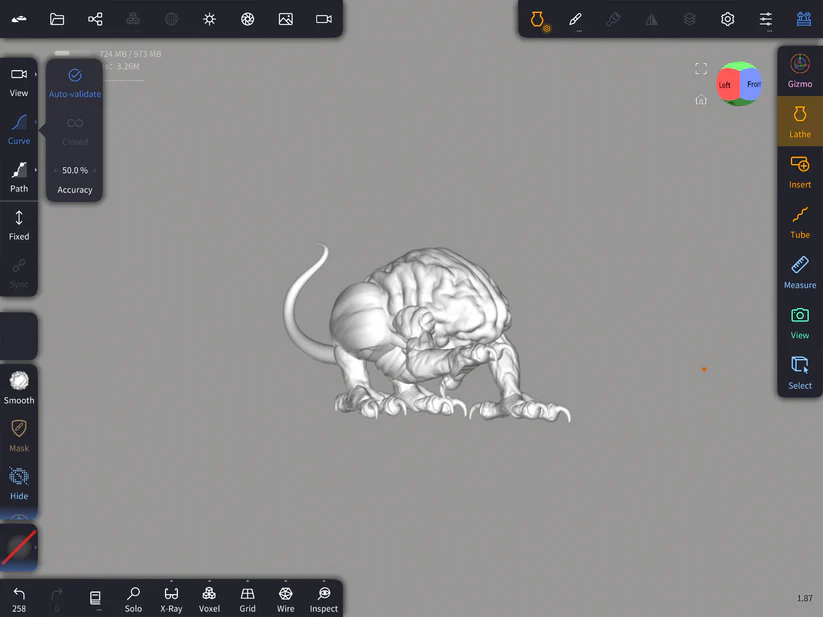Image resolution: width=823 pixels, height=617 pixels.
Task: Select the Insert tool
Action: 800,172
